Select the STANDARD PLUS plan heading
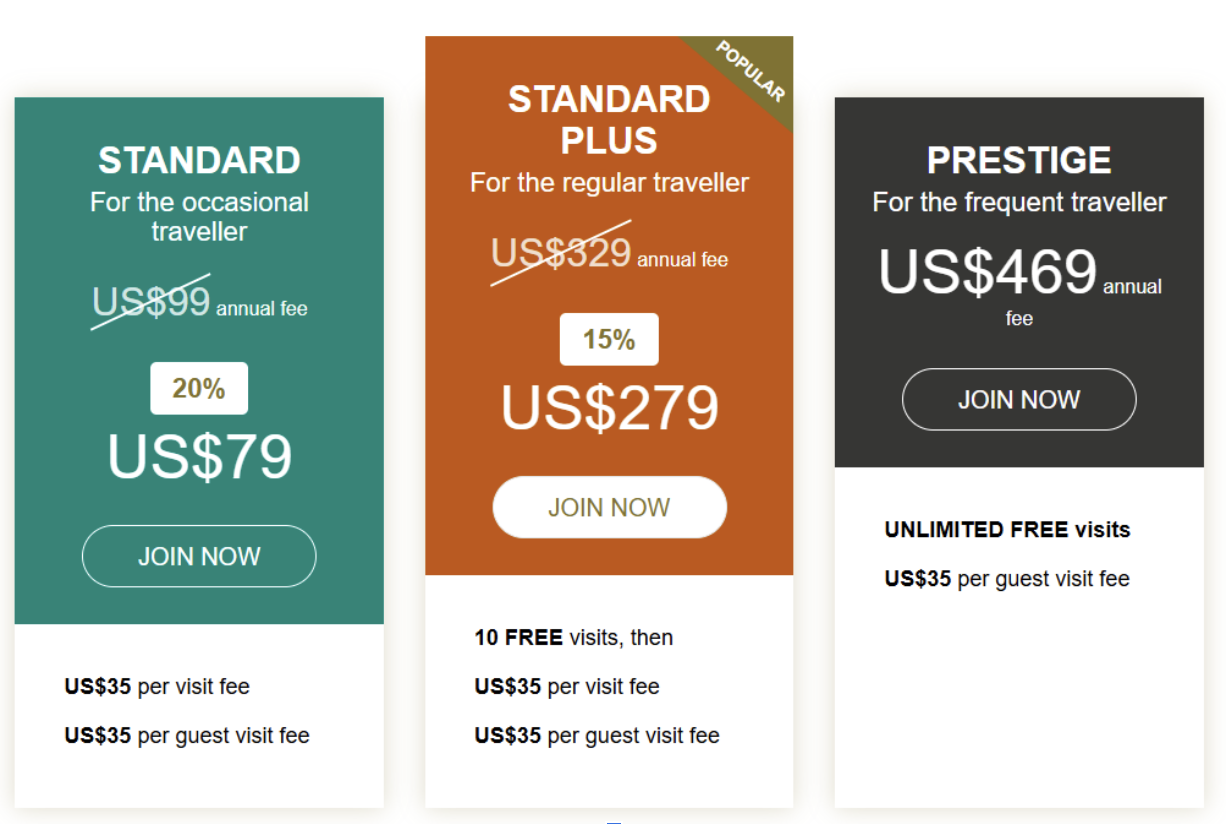The image size is (1226, 824). pyautogui.click(x=609, y=119)
